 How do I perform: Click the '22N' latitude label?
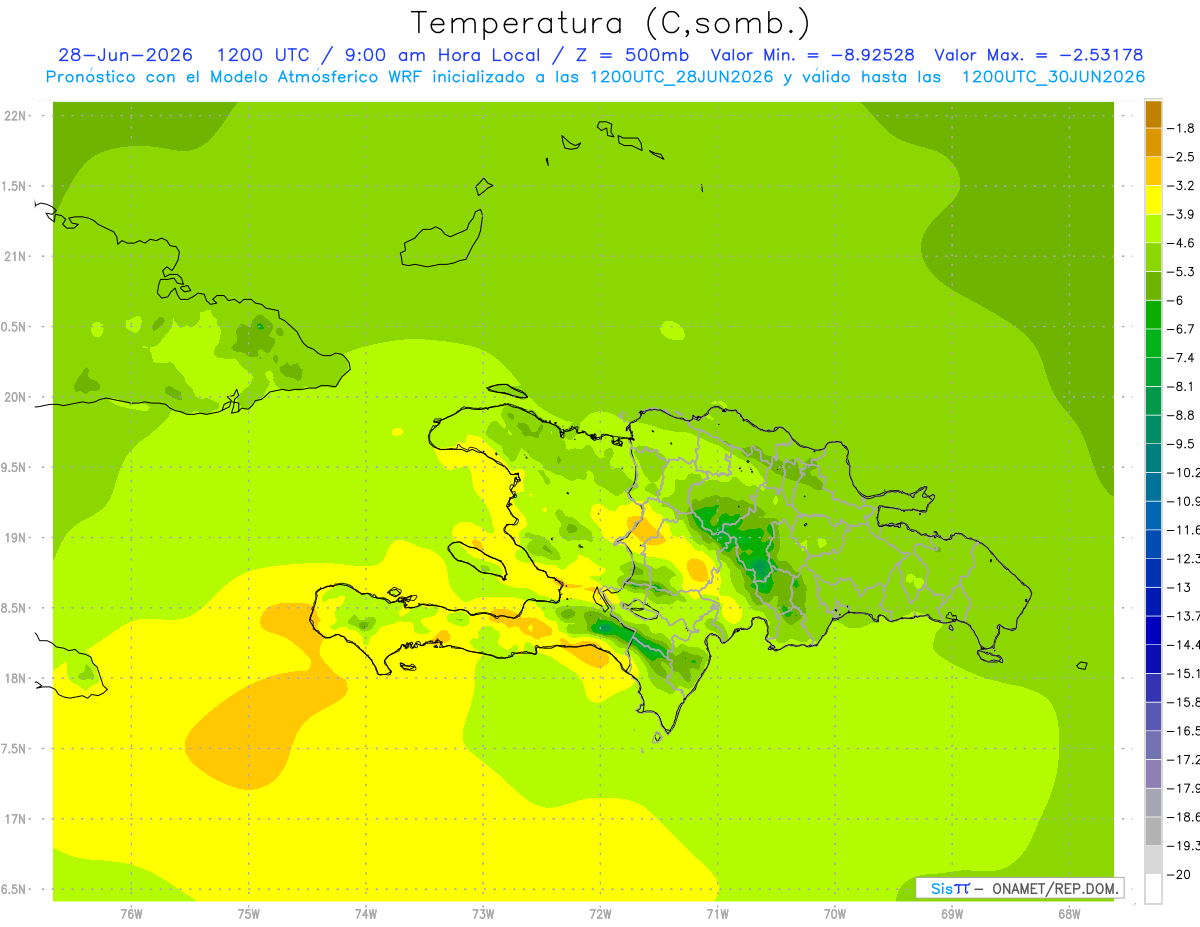tap(15, 116)
